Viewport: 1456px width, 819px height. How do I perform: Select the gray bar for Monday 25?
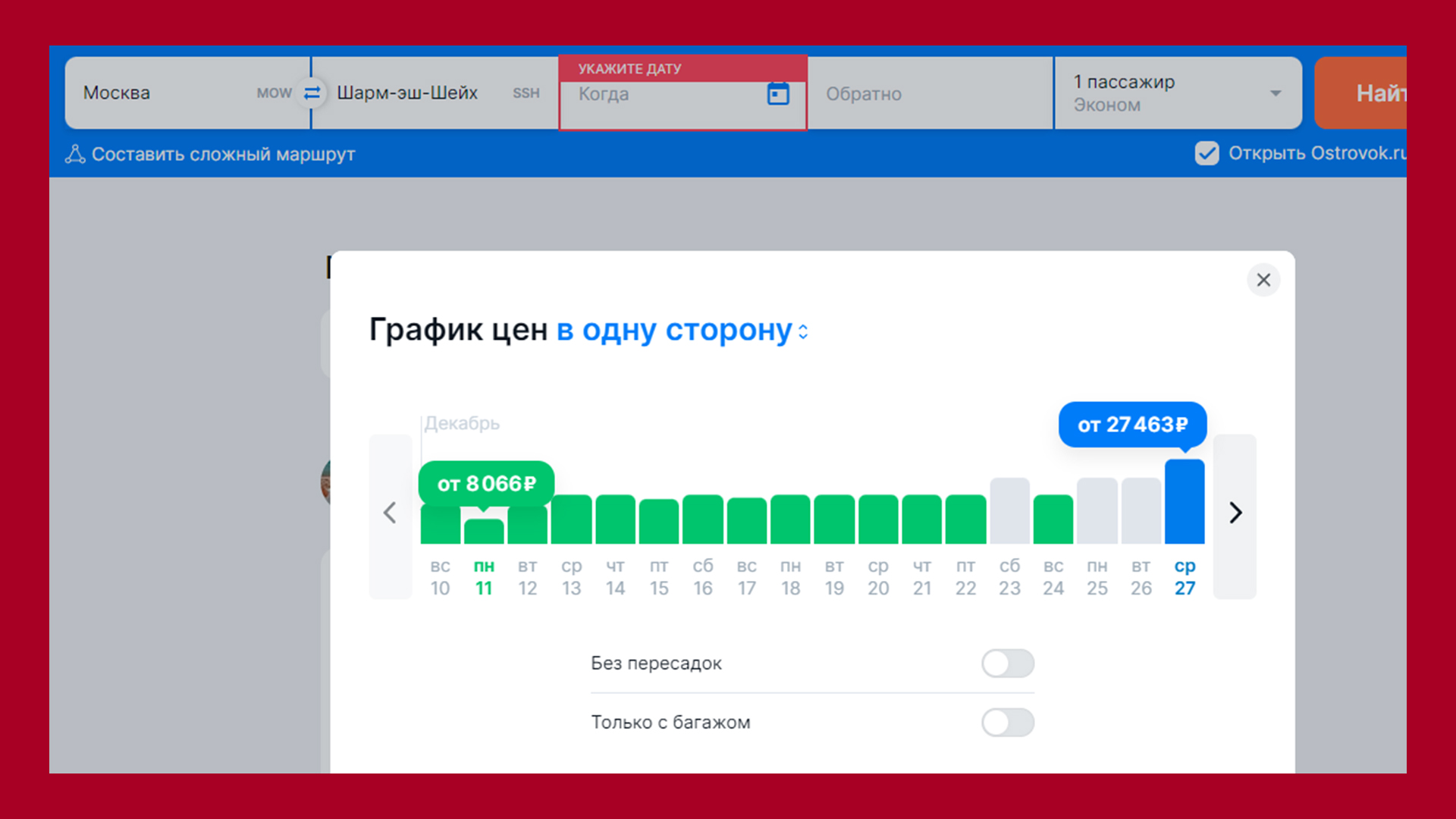click(1097, 510)
